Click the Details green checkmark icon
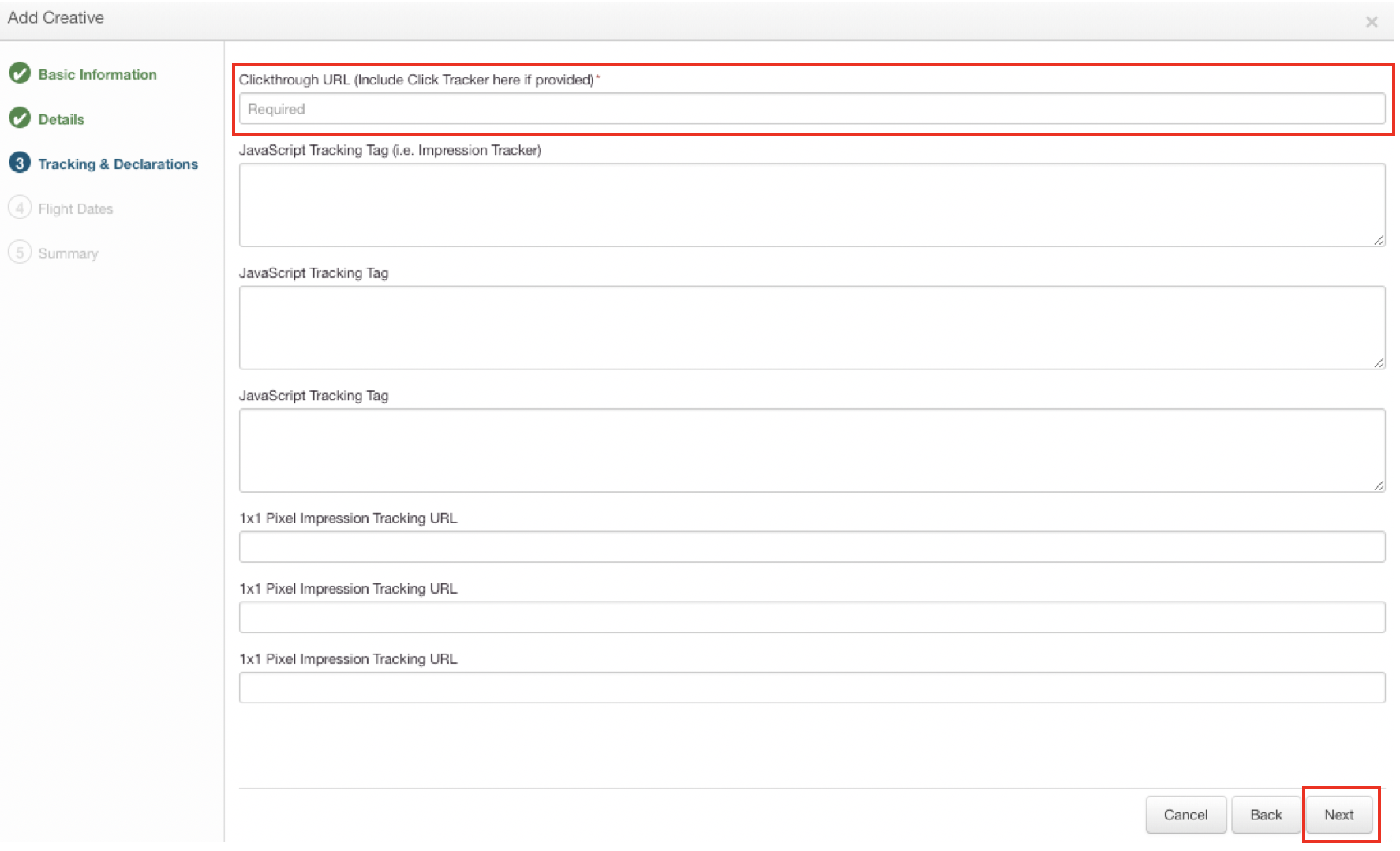The image size is (1400, 851). [x=20, y=118]
